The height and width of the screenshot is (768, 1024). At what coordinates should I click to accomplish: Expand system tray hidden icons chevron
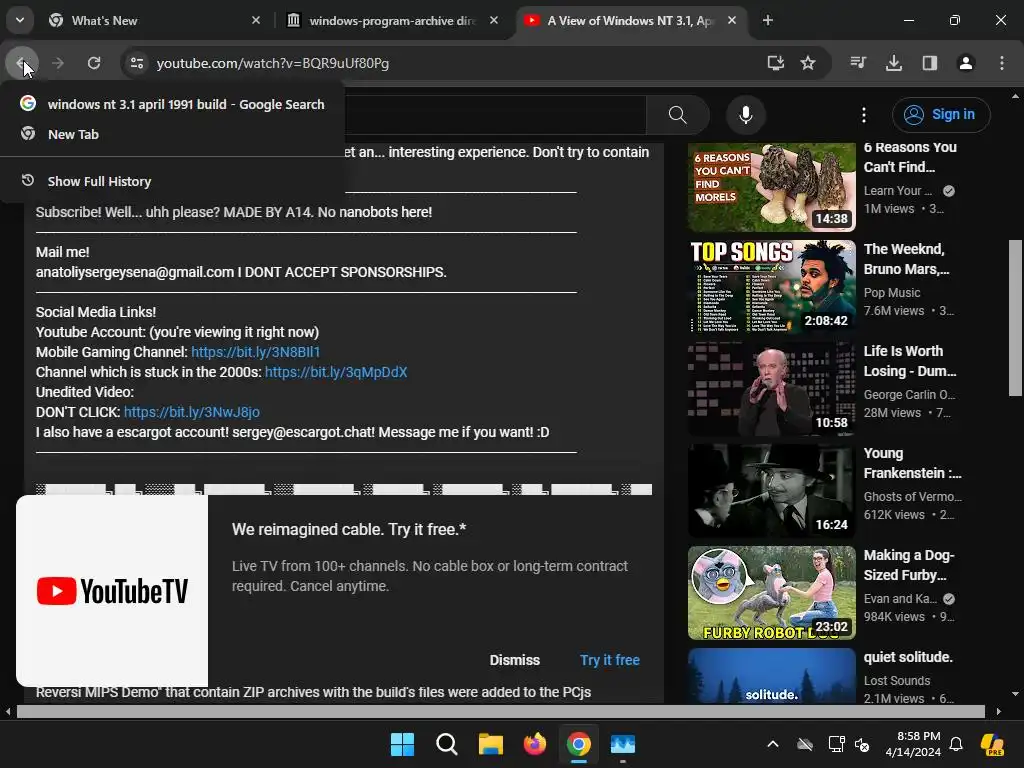(773, 744)
